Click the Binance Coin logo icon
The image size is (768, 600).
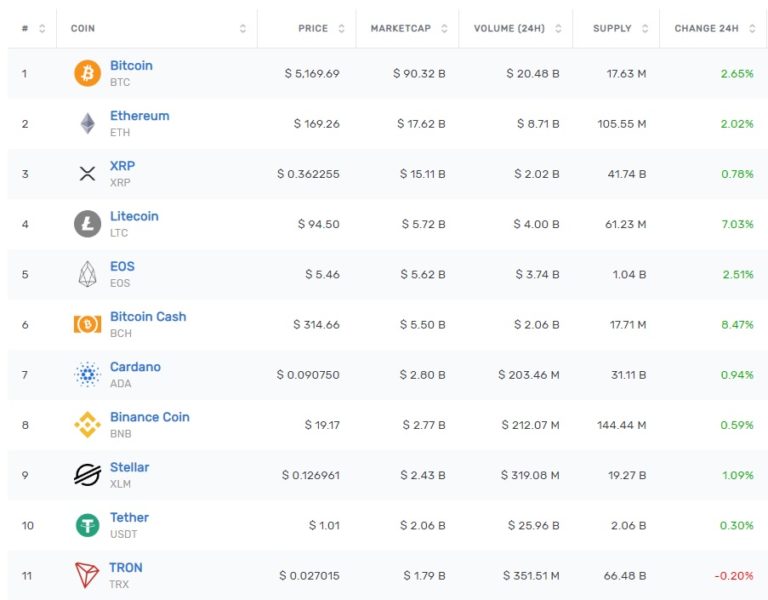[88, 425]
